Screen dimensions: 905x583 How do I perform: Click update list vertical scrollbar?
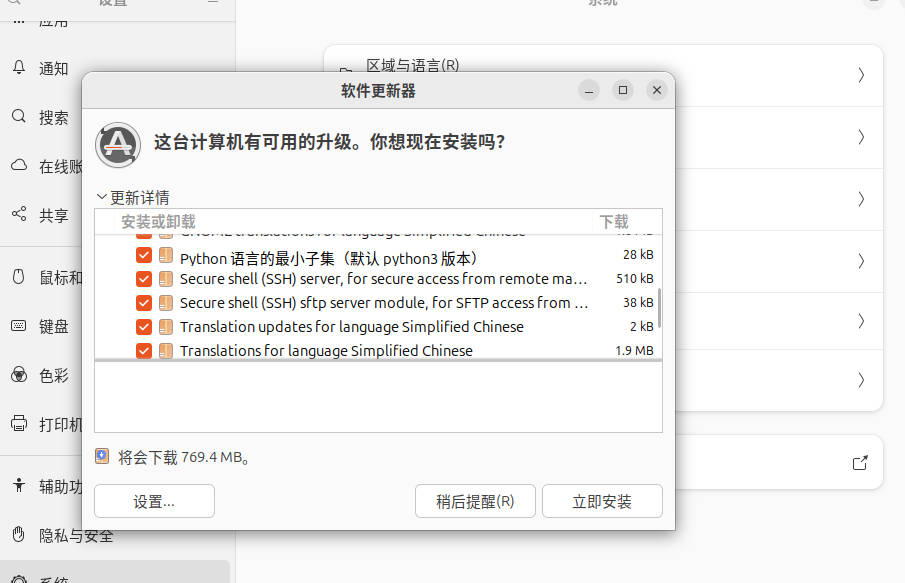(x=659, y=308)
